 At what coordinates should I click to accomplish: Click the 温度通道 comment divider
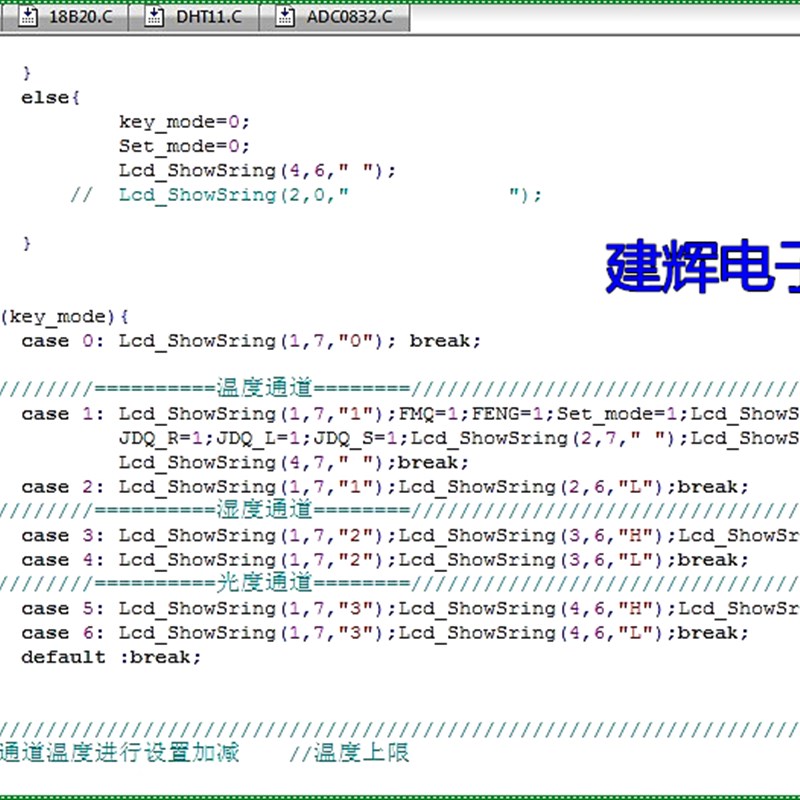[400, 388]
